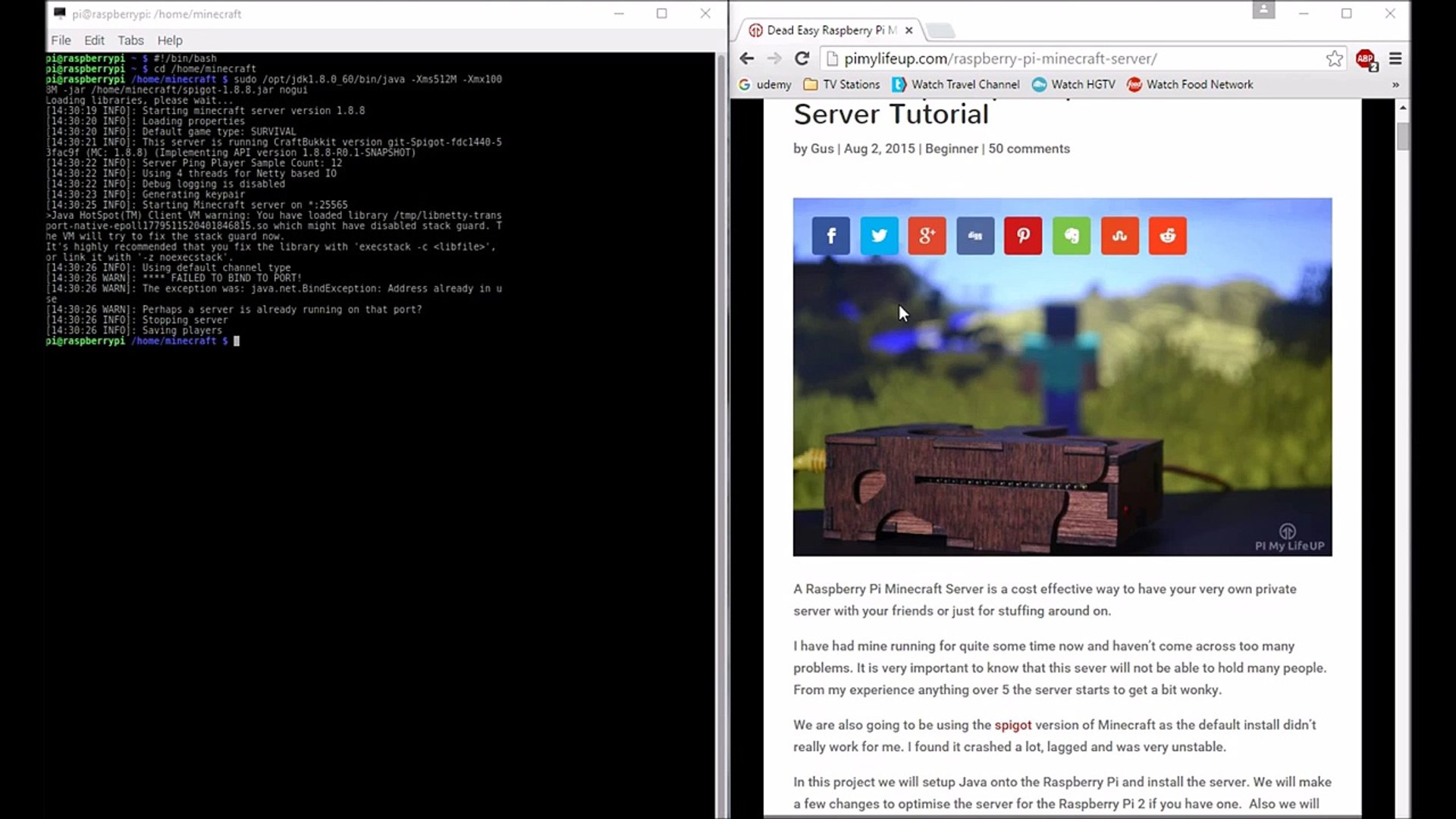Click the Evernote share icon
The width and height of the screenshot is (1456, 819).
pyautogui.click(x=1072, y=236)
